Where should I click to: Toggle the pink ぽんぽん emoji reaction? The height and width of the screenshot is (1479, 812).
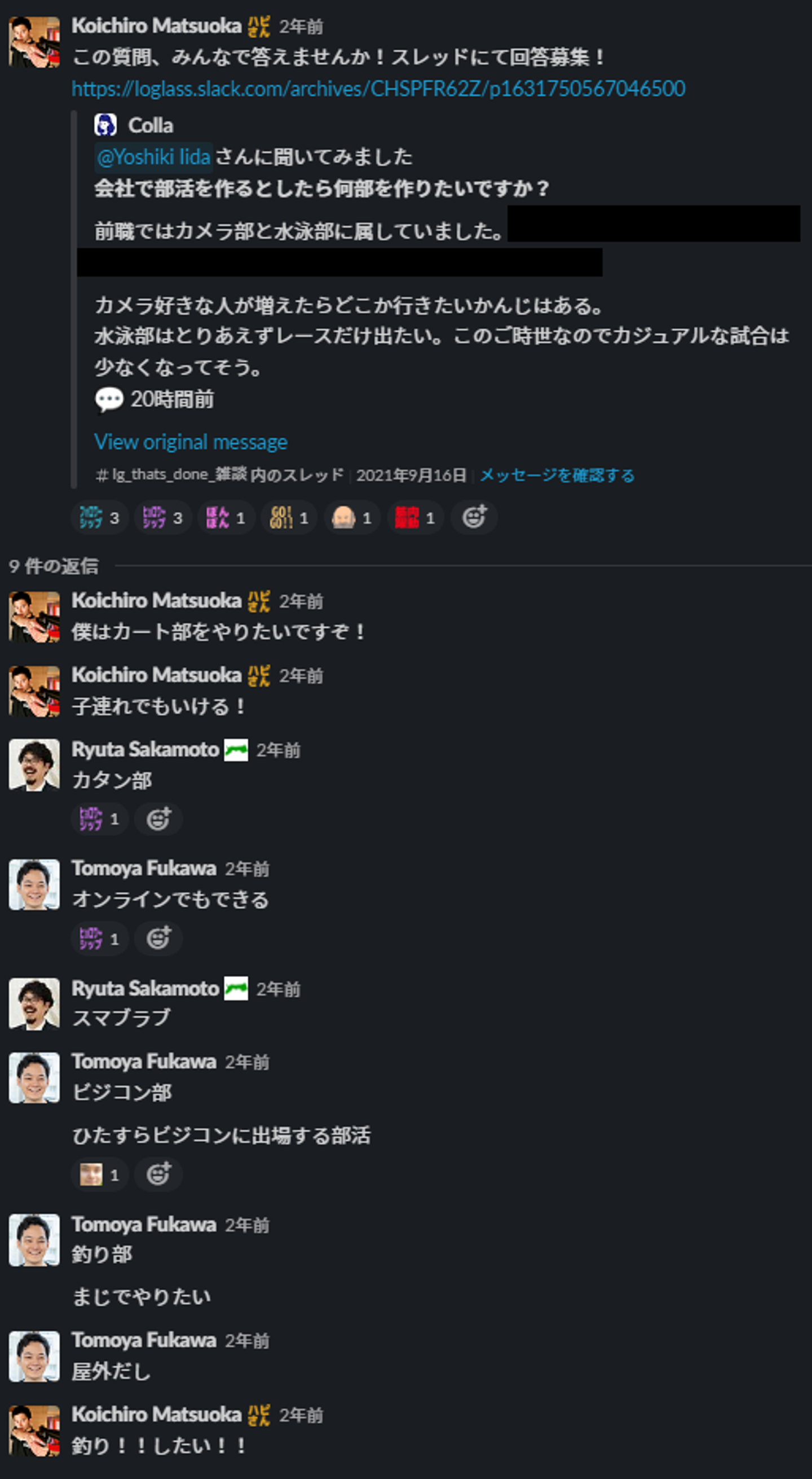pos(226,517)
